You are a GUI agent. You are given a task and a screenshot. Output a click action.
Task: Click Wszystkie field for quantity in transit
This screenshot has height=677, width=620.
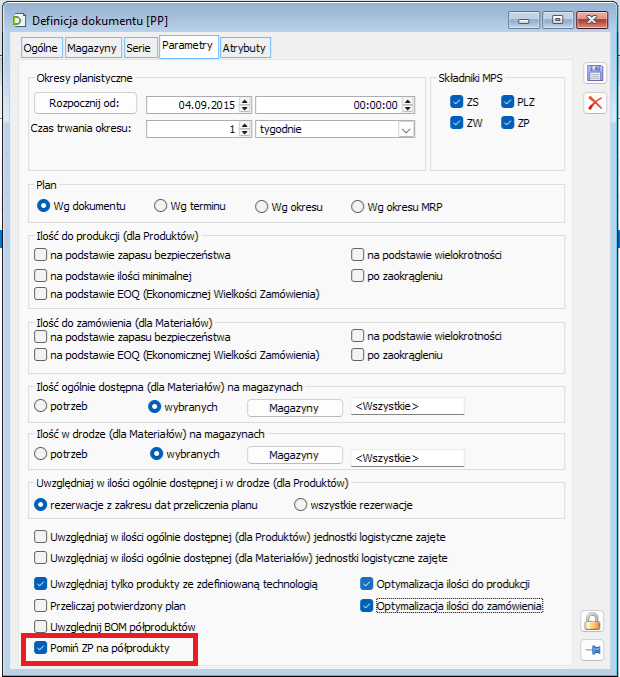pyautogui.click(x=408, y=458)
